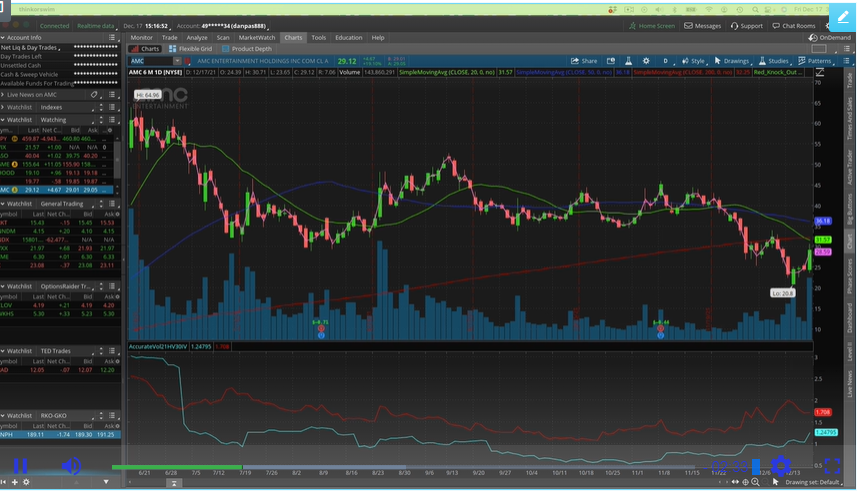Image resolution: width=857 pixels, height=492 pixels.
Task: Open the General Trading watchlist menu icon
Action: click(112, 203)
